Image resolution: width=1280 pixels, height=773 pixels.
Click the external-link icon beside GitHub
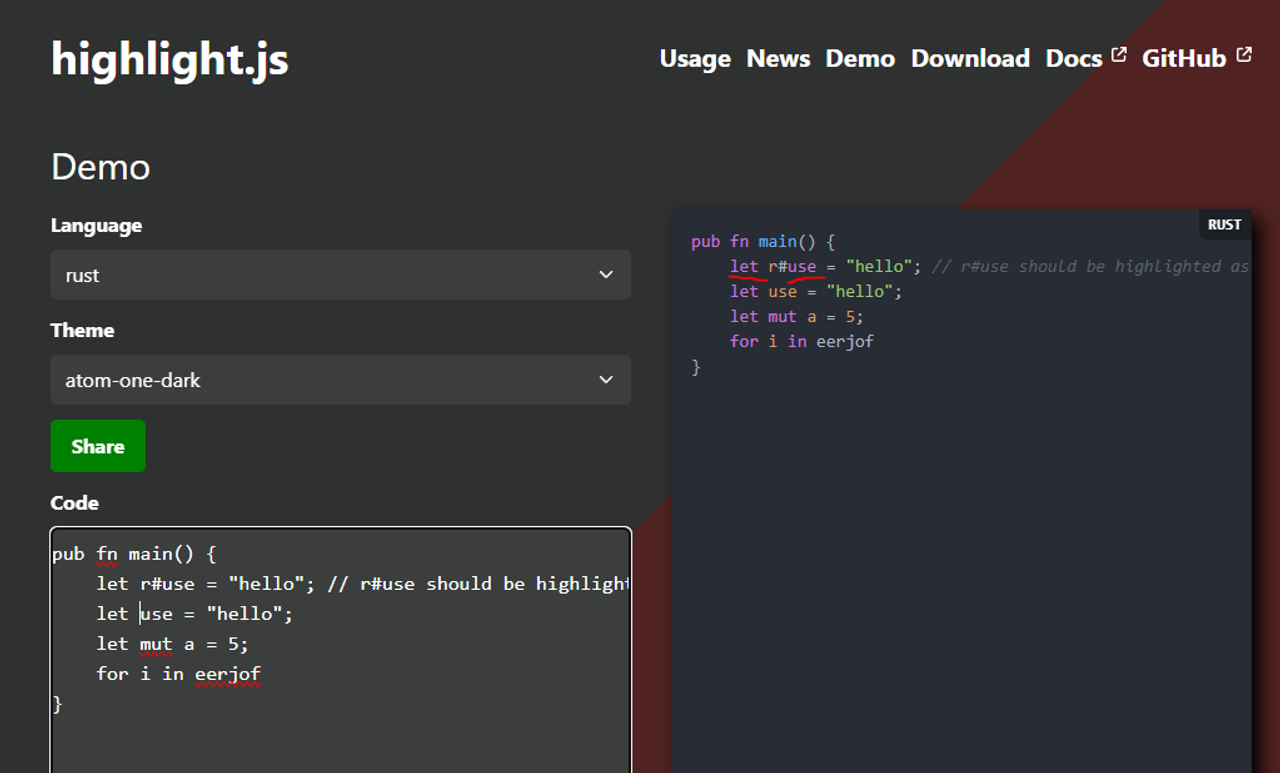pos(1244,54)
